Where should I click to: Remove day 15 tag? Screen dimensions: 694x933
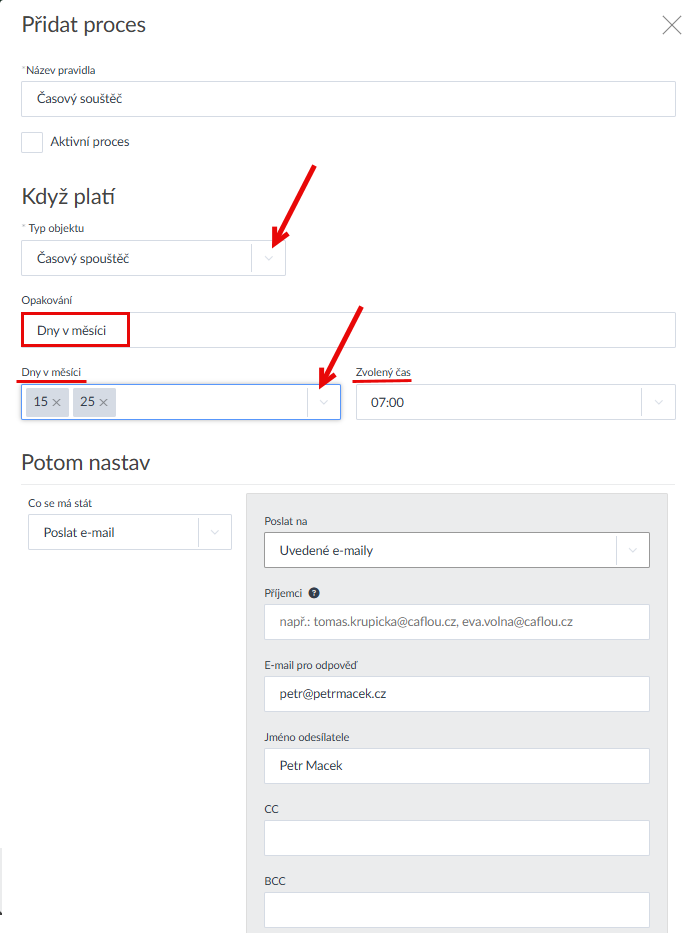point(57,402)
